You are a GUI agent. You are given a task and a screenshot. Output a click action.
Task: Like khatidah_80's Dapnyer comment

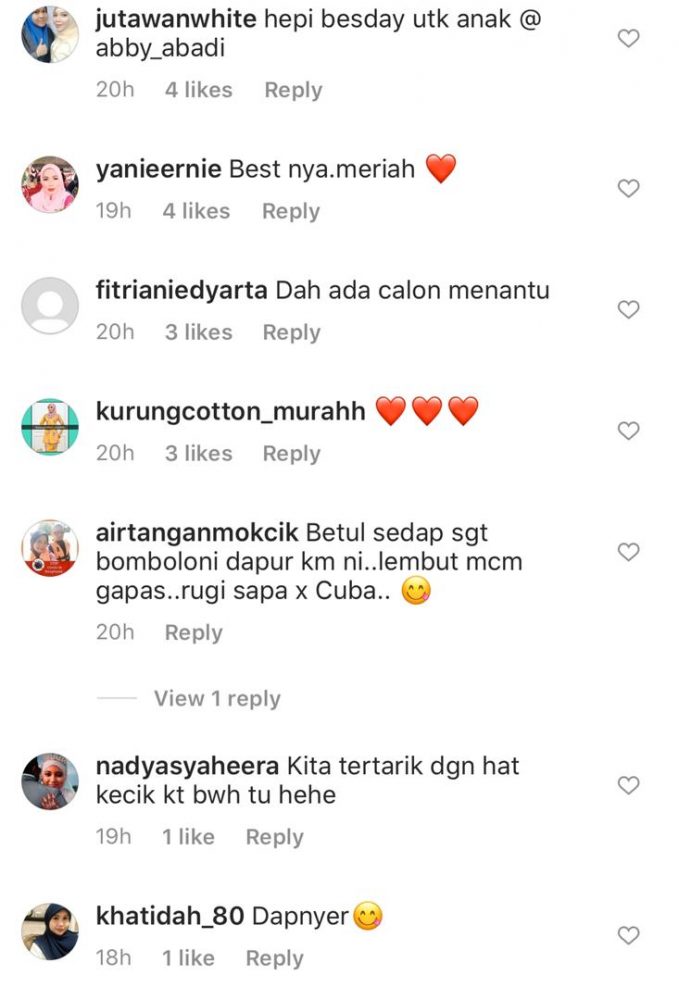coord(629,936)
